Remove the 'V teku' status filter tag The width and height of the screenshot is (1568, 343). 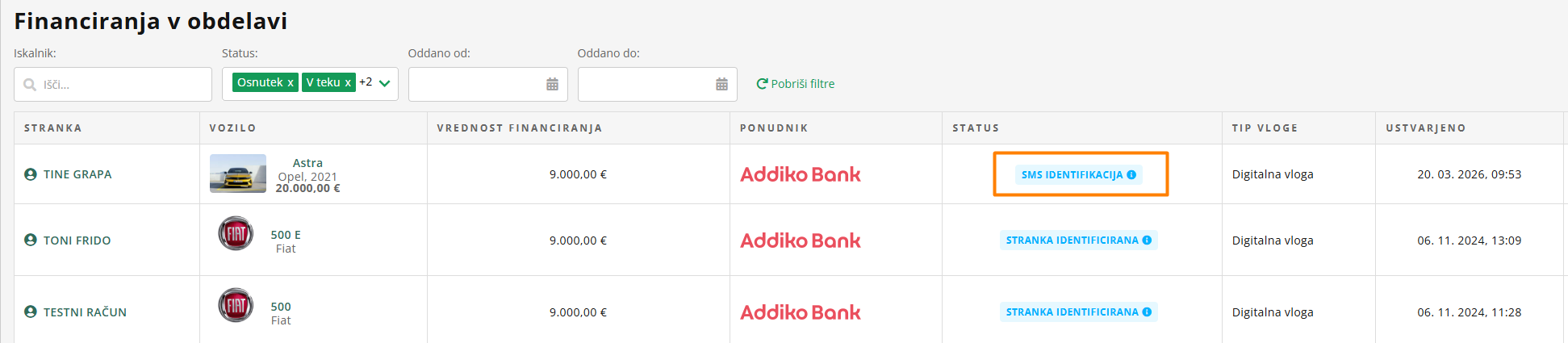[348, 82]
